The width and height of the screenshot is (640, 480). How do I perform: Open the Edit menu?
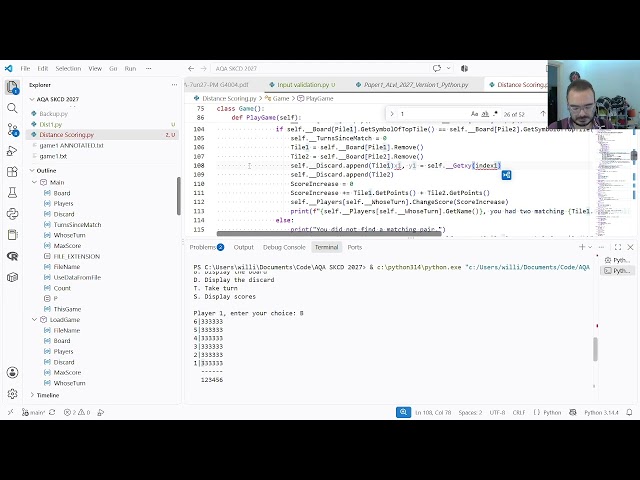(x=42, y=69)
